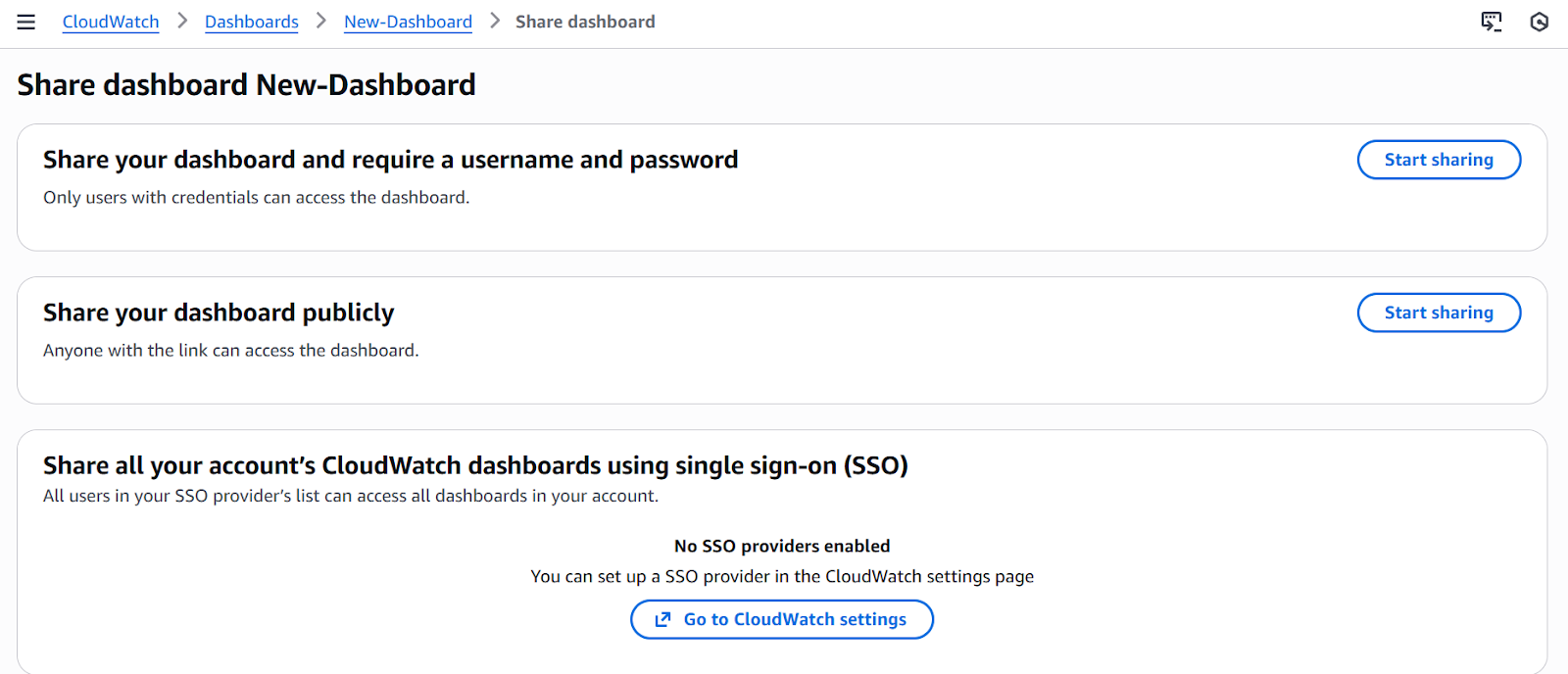Start sharing the dashboard publicly

(1438, 313)
